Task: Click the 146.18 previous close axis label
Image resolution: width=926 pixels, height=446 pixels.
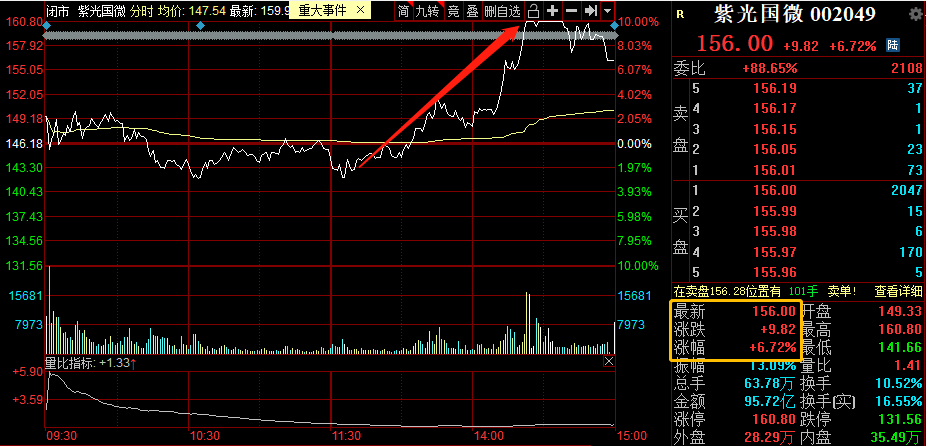Action: [x=24, y=144]
